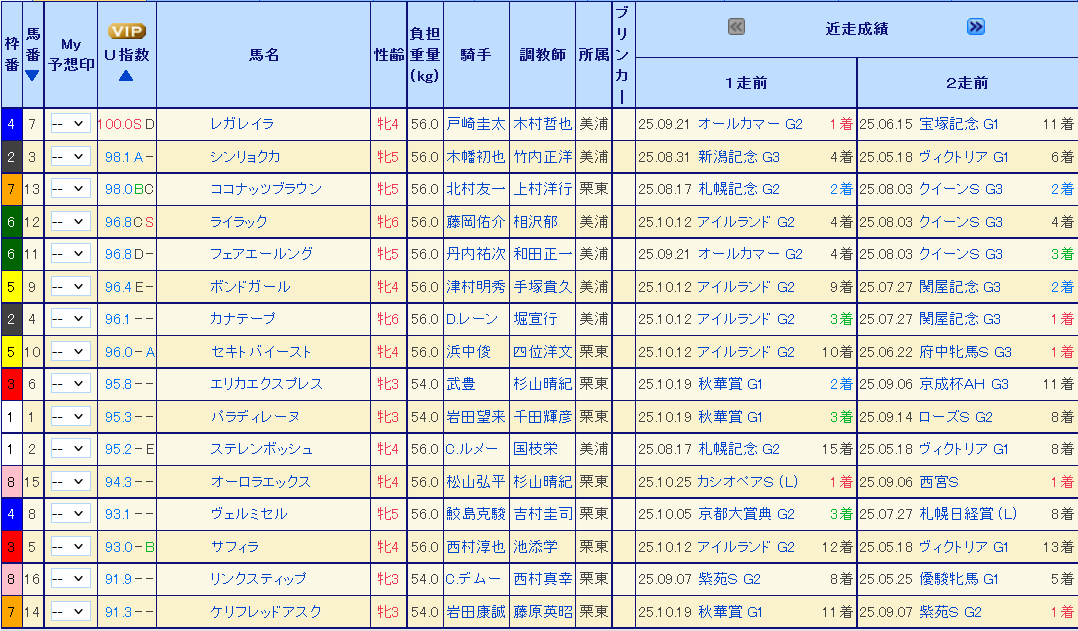This screenshot has width=1078, height=631.
Task: Open horse link ボンドガール
Action: pyautogui.click(x=250, y=287)
